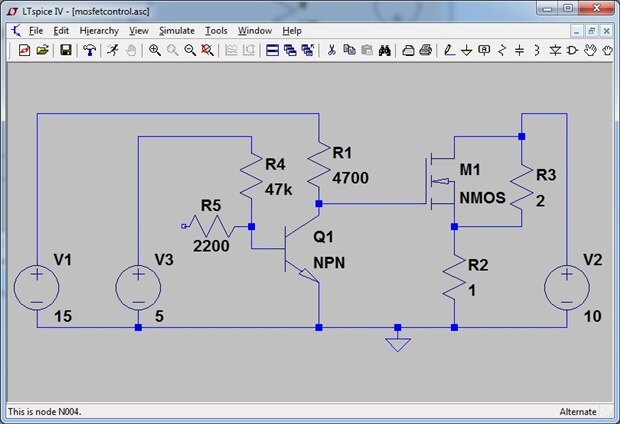Minimize the inner schematic document window
The image size is (620, 424).
(x=577, y=31)
